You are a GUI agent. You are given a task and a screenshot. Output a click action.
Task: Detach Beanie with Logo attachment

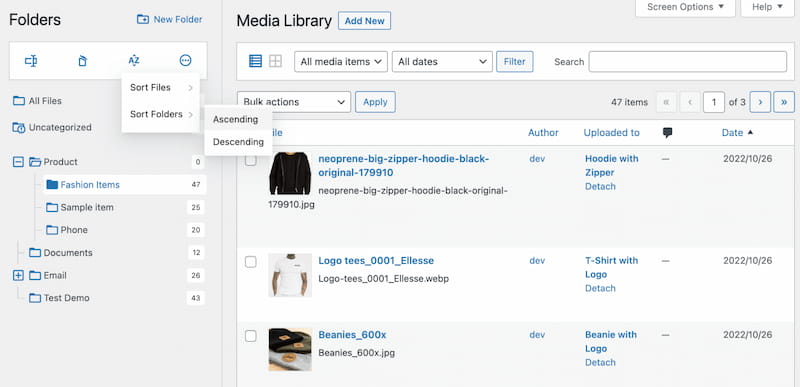click(600, 363)
